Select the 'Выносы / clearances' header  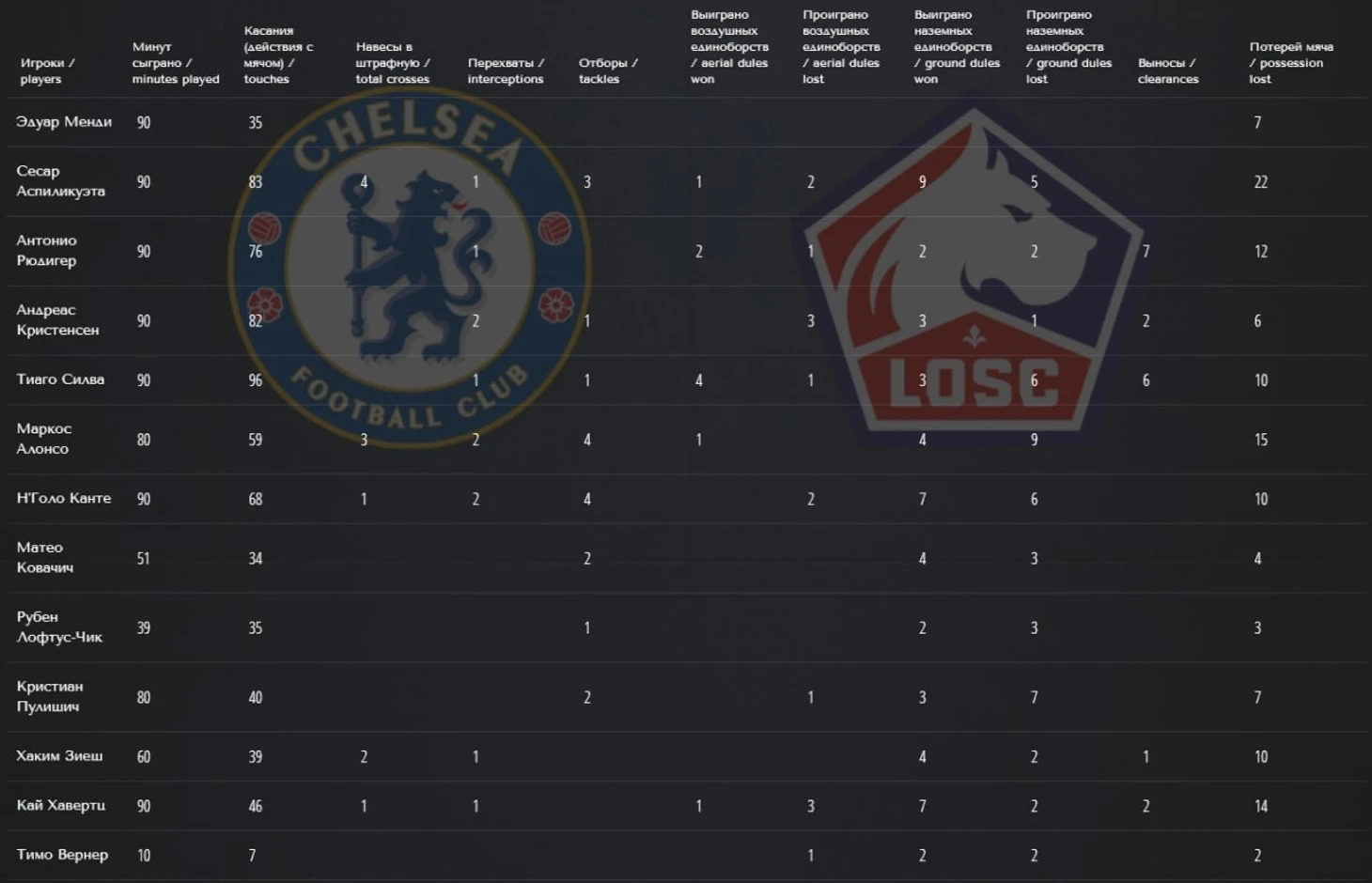(x=1168, y=71)
